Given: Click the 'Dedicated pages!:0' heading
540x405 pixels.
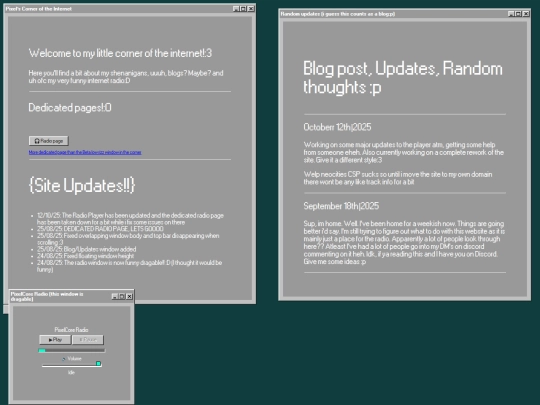Looking at the screenshot, I should [70, 107].
